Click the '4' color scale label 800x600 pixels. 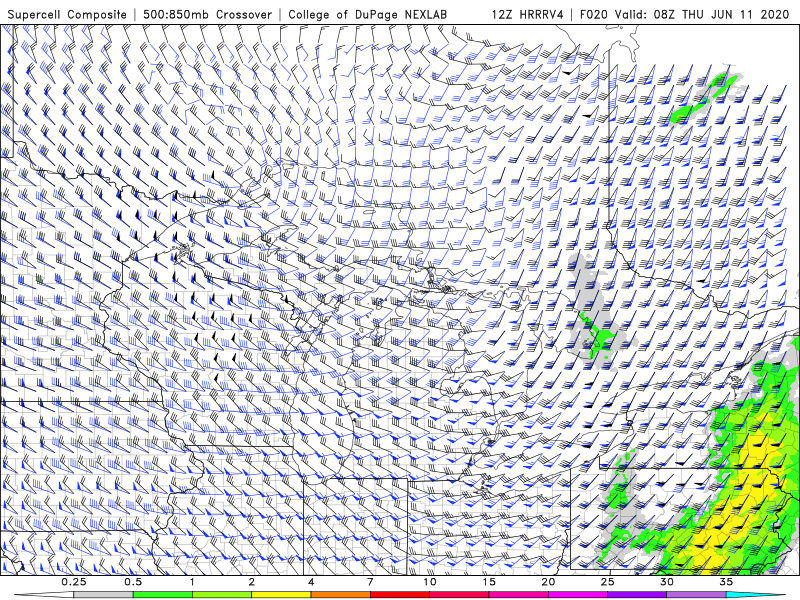[x=311, y=582]
